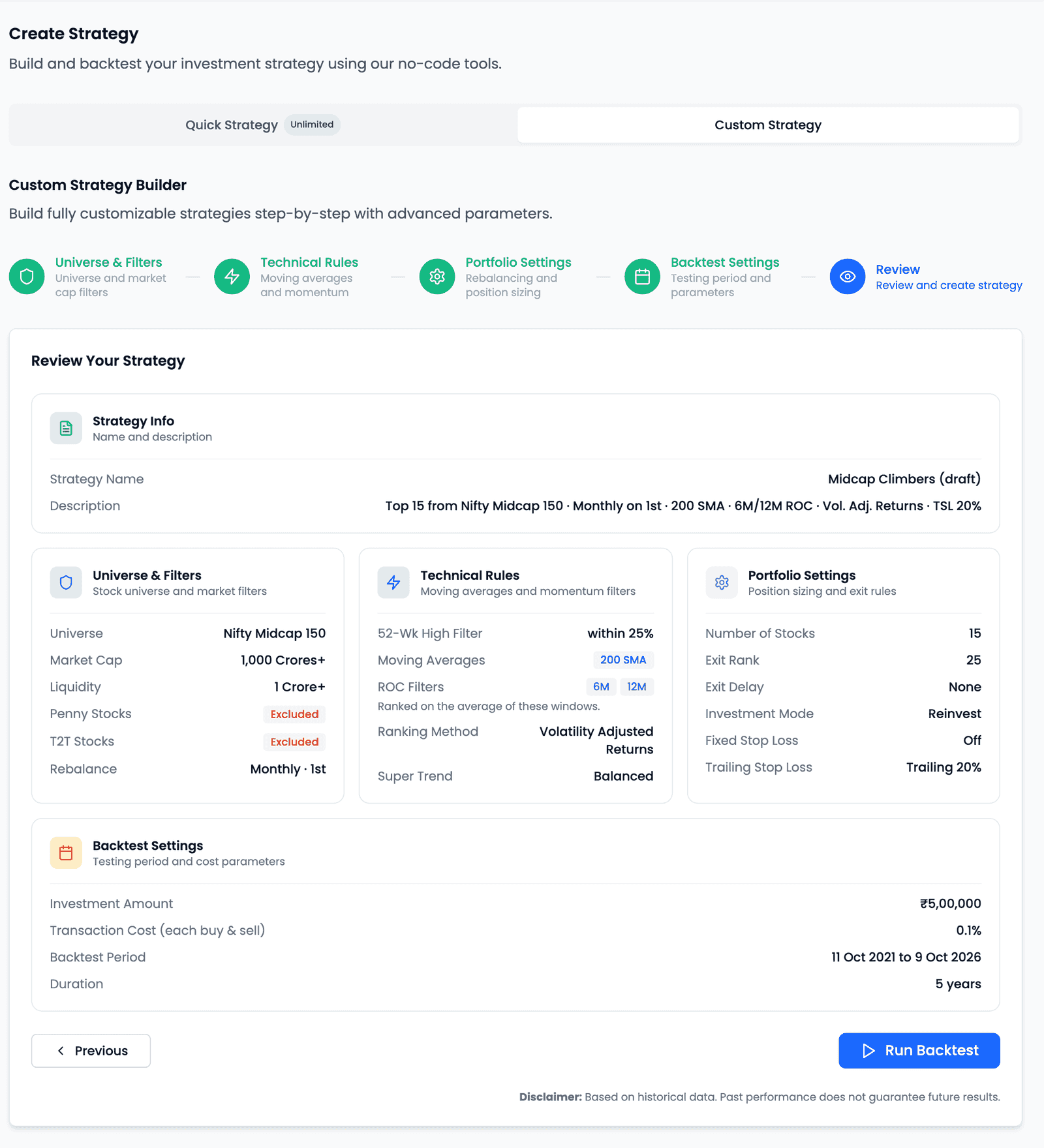Click the Excluded tag for Penny Stocks

tap(294, 714)
